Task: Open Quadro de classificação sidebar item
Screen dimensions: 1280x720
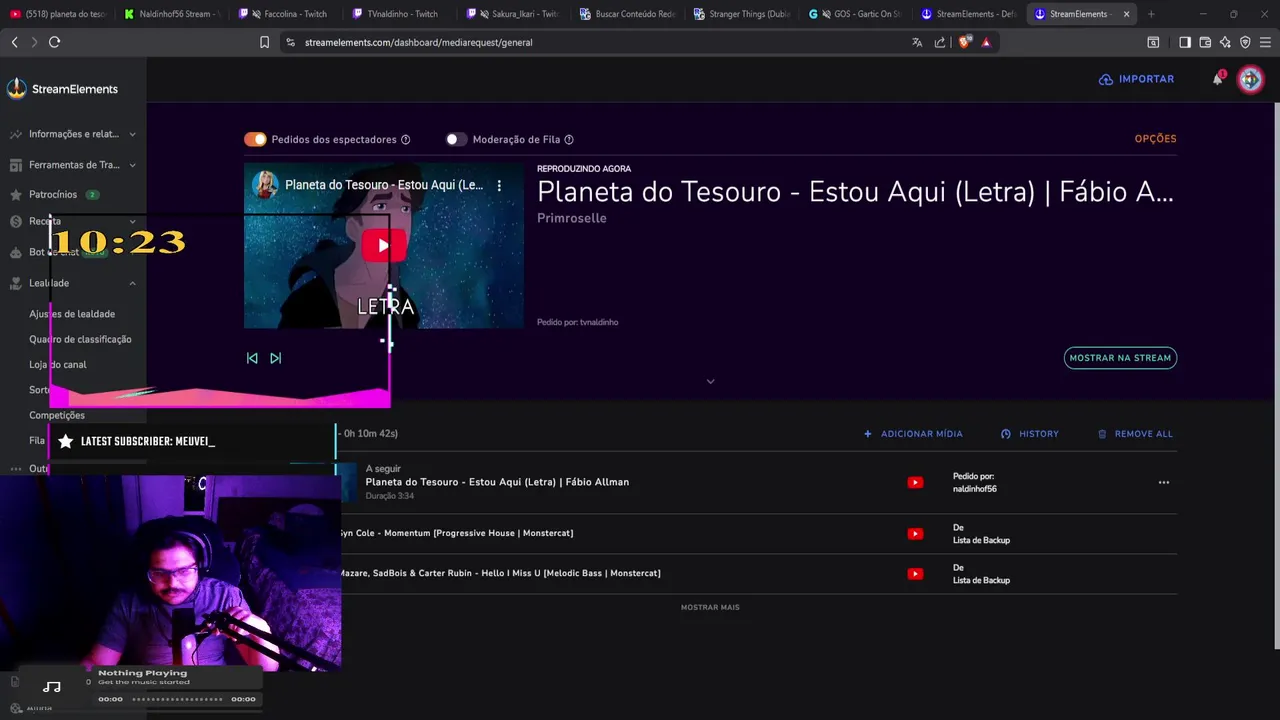Action: click(x=80, y=339)
